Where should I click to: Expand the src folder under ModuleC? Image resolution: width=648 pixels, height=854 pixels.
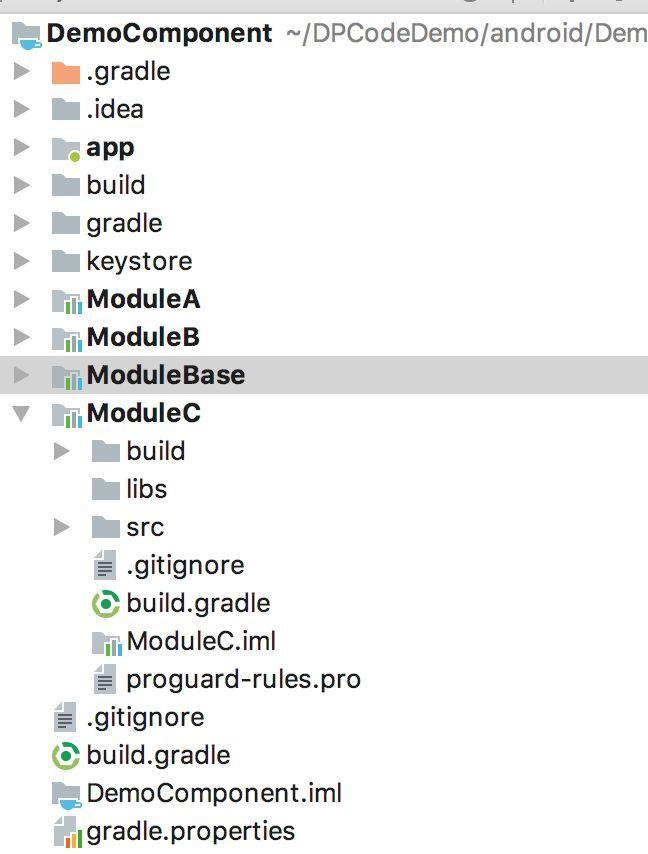[x=61, y=527]
